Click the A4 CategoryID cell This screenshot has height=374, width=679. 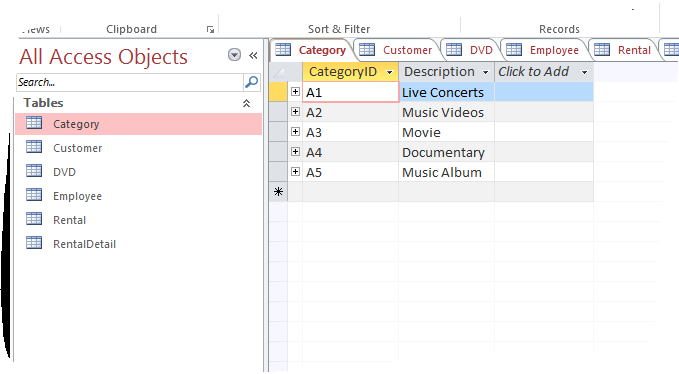click(351, 152)
